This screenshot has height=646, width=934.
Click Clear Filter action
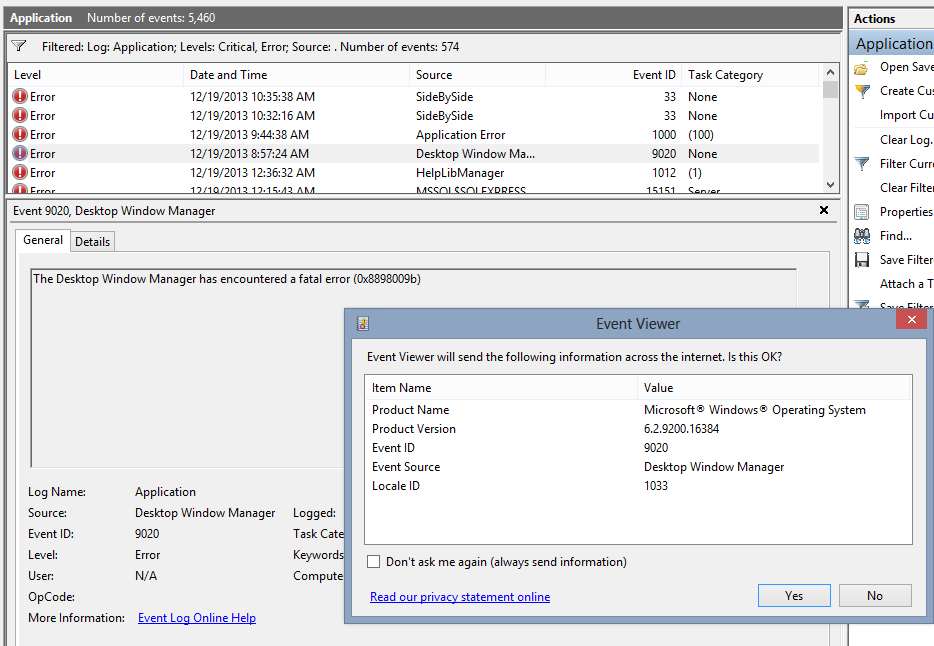coord(907,188)
